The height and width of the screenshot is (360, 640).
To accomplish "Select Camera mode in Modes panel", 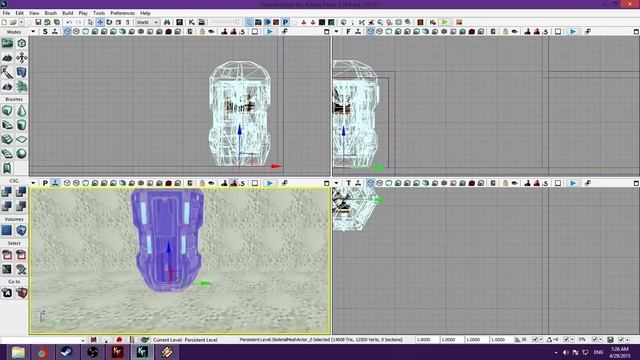I will [7, 43].
